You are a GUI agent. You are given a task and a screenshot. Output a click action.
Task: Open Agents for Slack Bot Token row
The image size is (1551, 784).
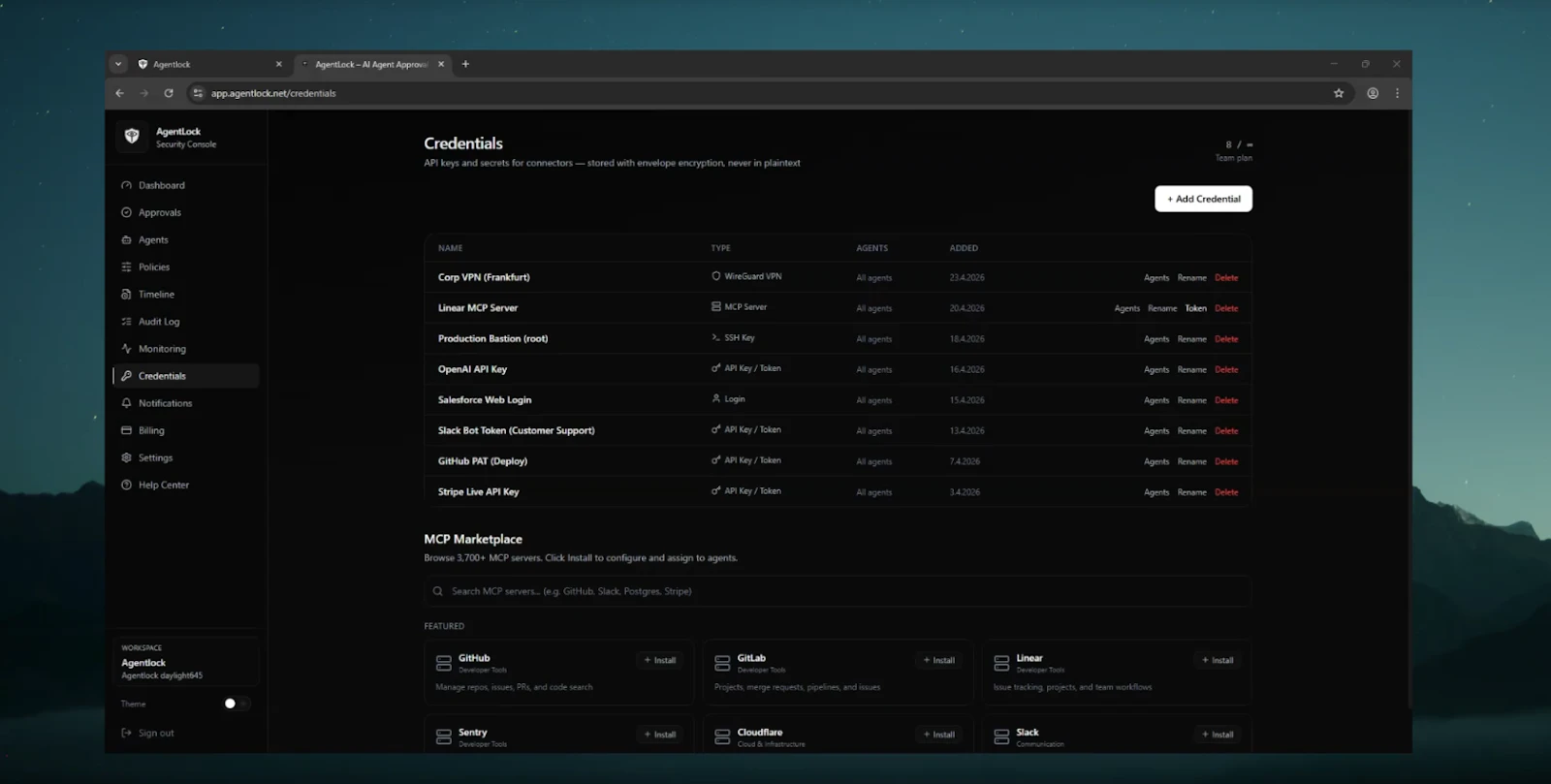1155,431
